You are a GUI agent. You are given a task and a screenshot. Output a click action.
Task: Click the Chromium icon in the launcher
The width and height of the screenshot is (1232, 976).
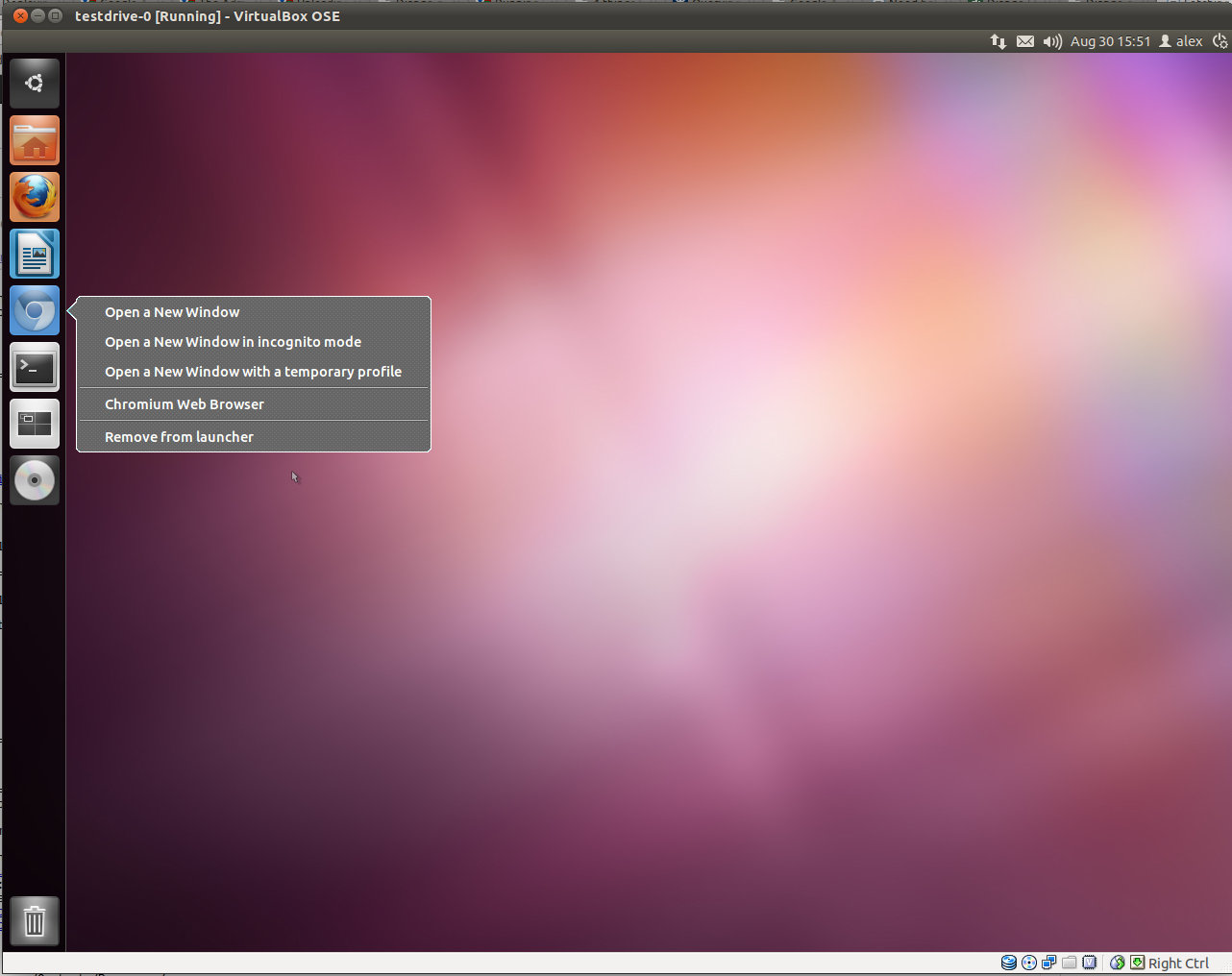coord(35,311)
